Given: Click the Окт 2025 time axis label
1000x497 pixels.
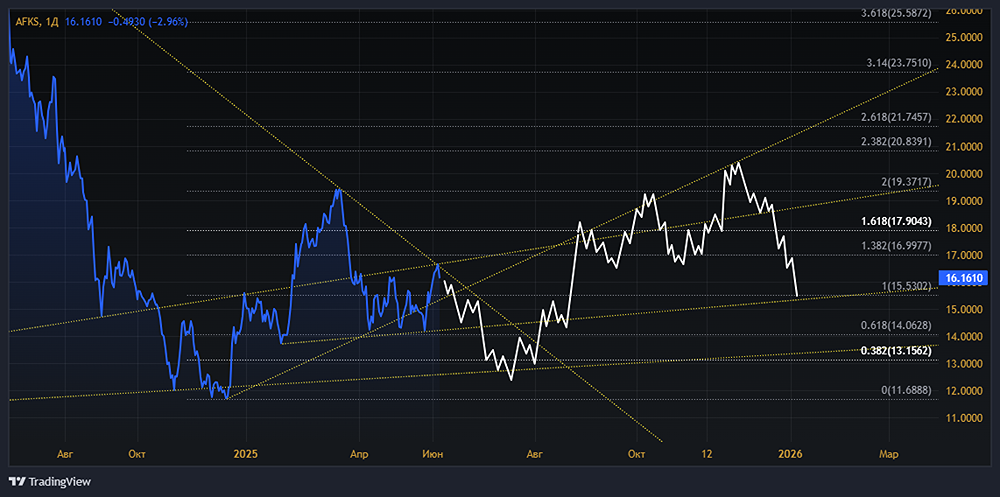Looking at the screenshot, I should (x=636, y=454).
